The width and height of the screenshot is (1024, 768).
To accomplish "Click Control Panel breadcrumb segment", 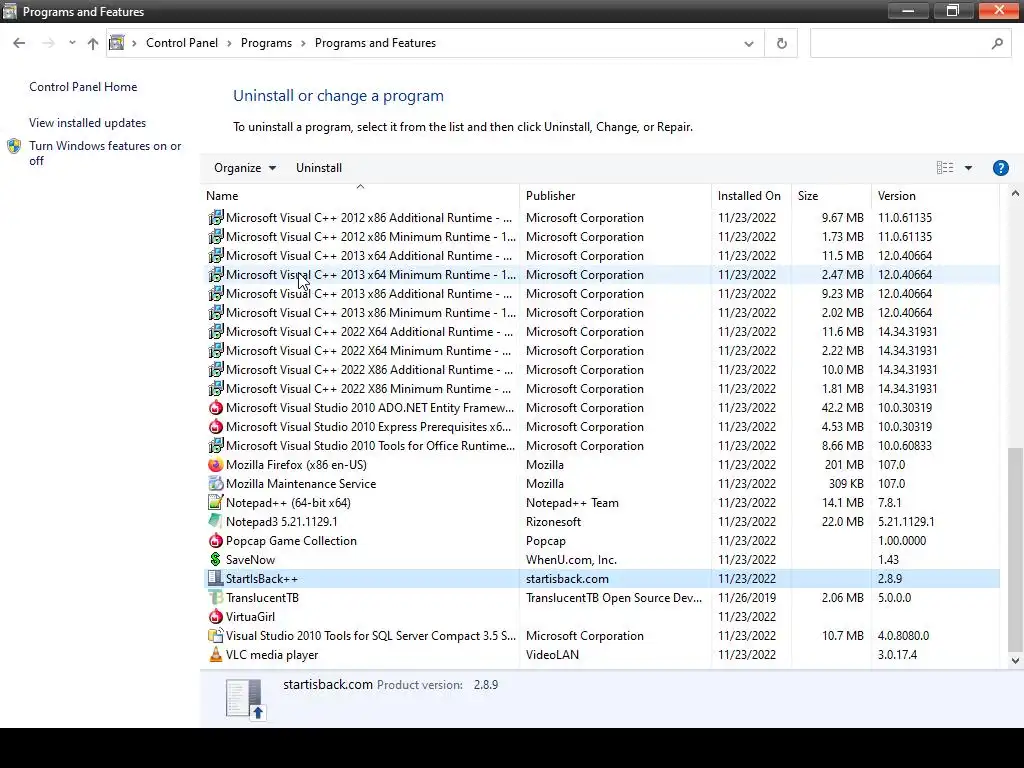I will [182, 43].
